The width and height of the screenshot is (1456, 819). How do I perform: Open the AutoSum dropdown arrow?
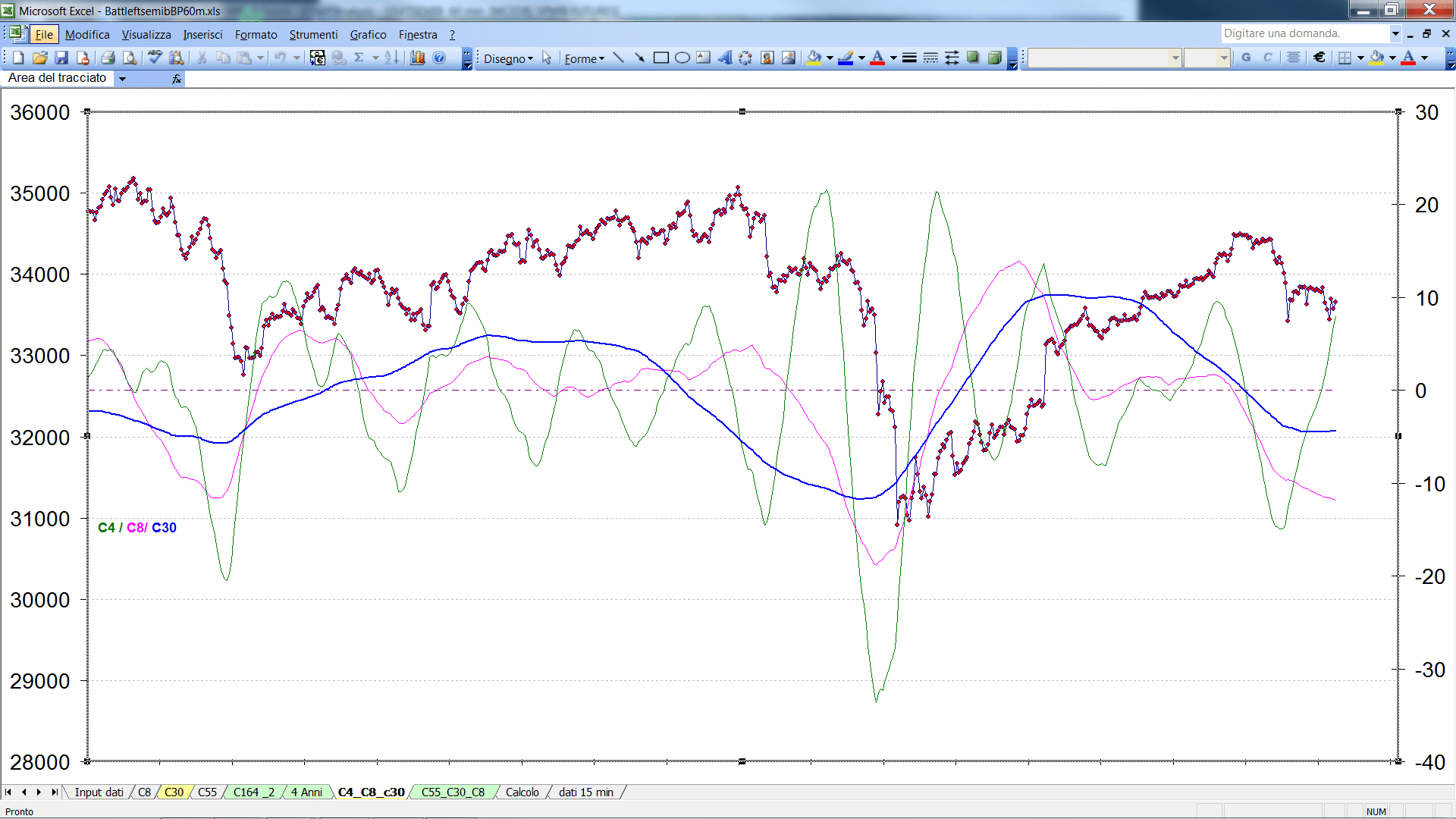(375, 58)
